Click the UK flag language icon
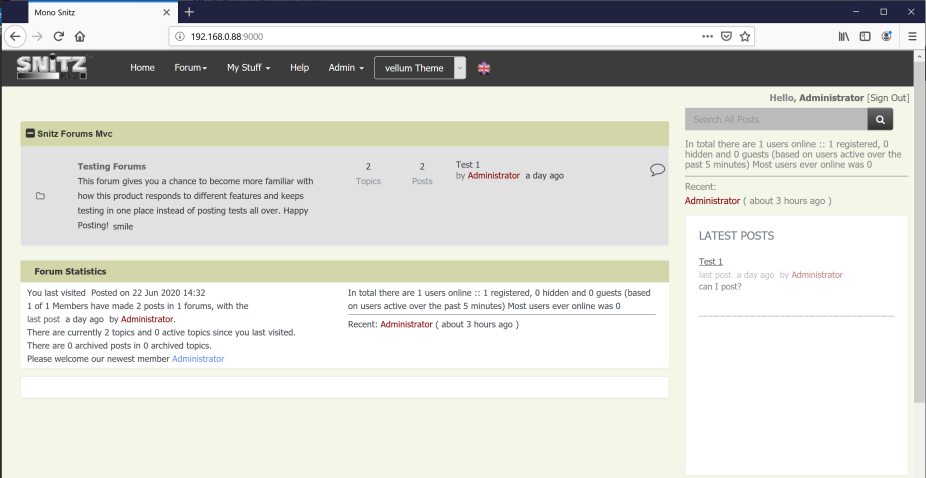926x478 pixels. 484,68
